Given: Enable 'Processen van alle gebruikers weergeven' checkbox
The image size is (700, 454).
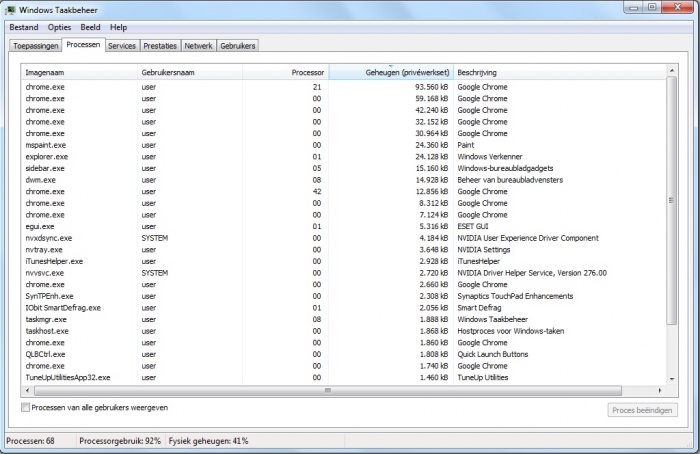Looking at the screenshot, I should click(26, 408).
